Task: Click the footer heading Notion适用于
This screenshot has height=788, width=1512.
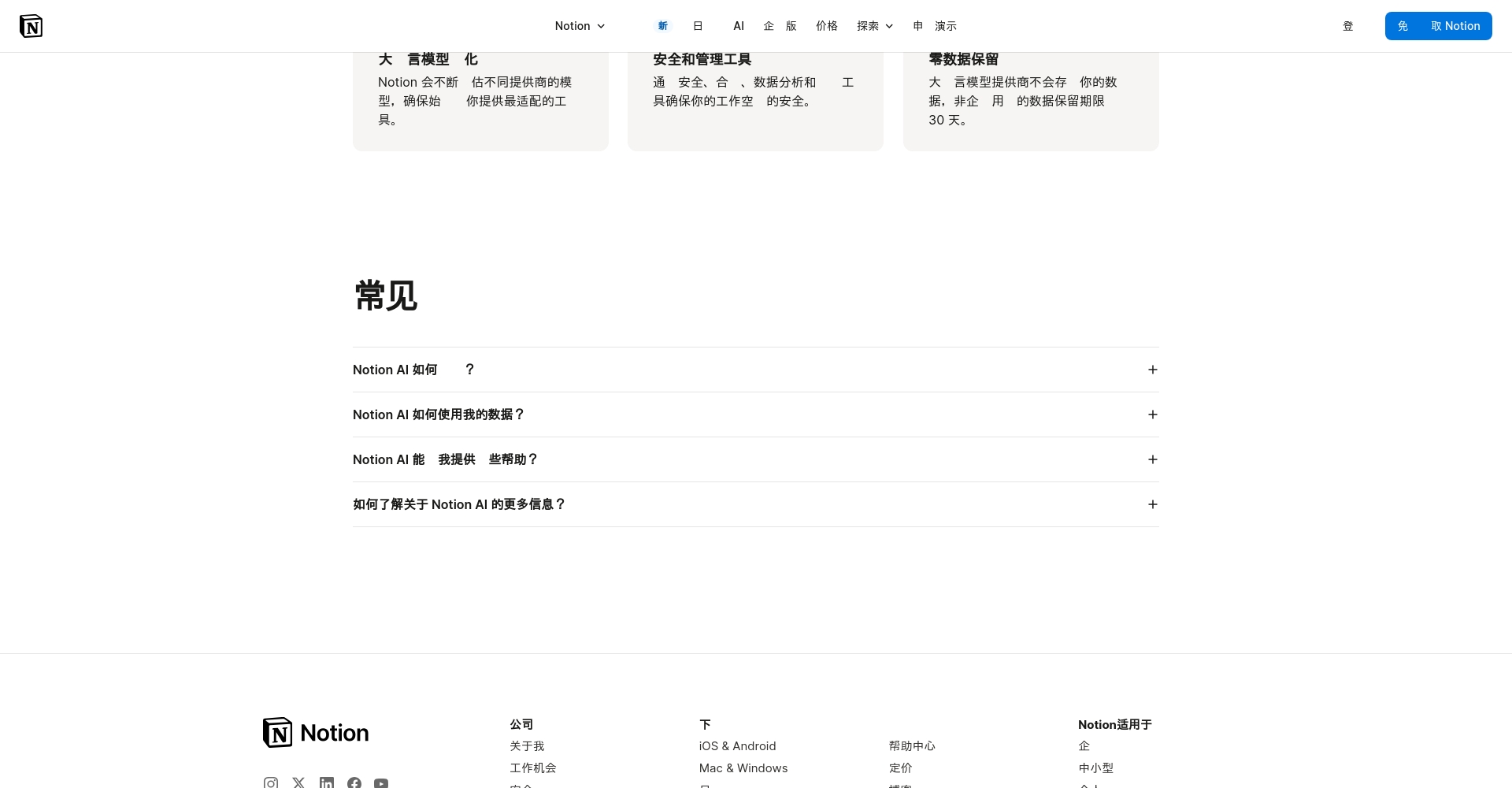Action: [x=1115, y=724]
